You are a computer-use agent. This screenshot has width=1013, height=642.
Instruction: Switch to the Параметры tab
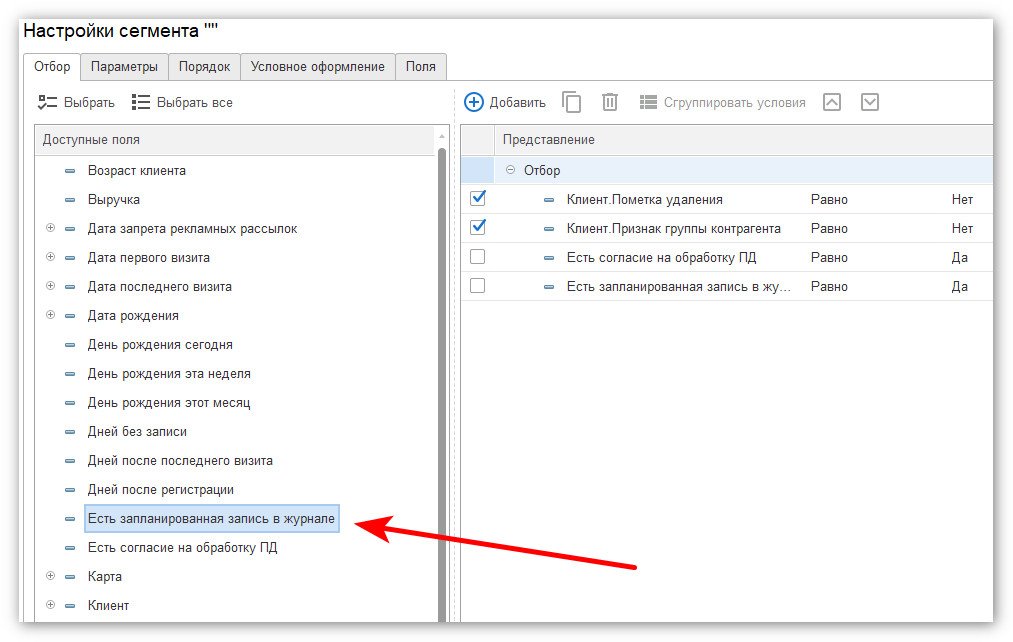click(x=124, y=67)
